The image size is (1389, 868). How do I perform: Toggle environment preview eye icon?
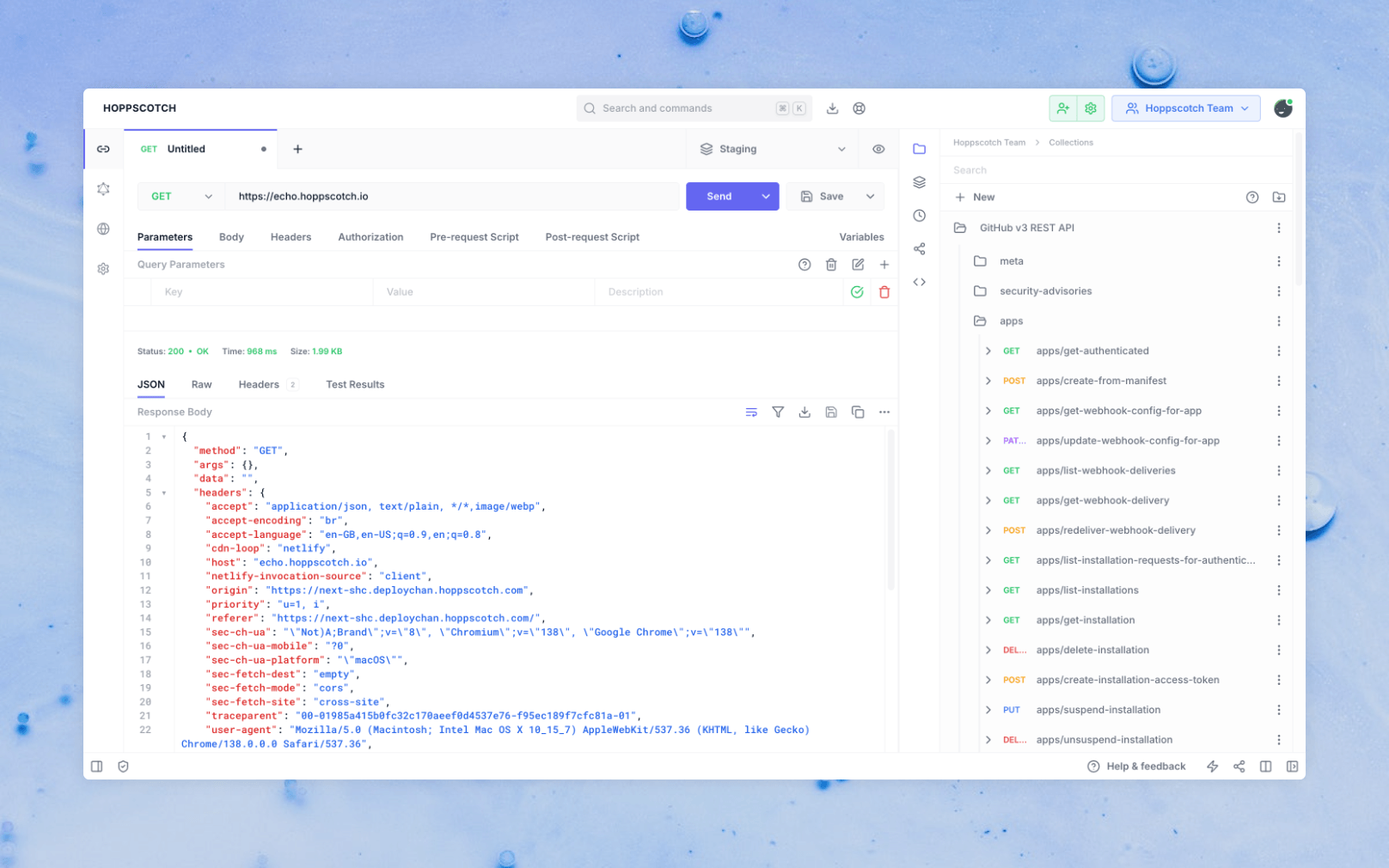(878, 149)
